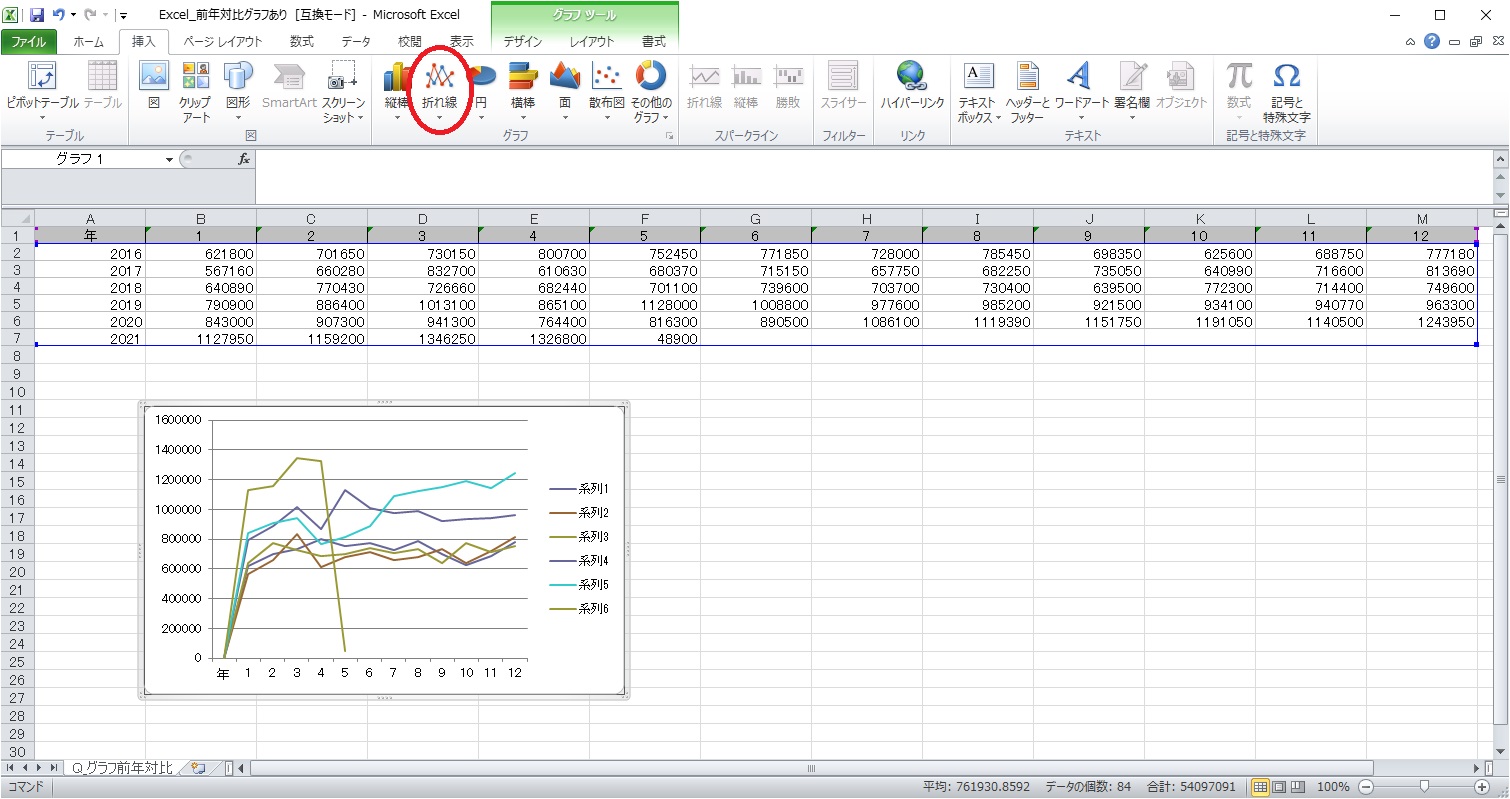Select 系列5 in chart legend
Screen dimensions: 1510x799
[579, 584]
